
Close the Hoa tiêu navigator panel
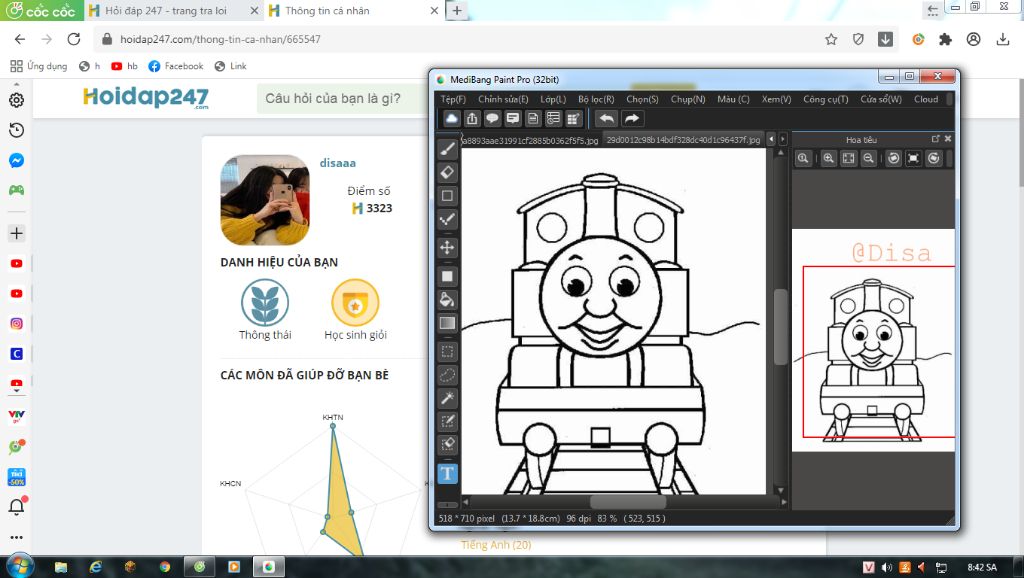[948, 139]
